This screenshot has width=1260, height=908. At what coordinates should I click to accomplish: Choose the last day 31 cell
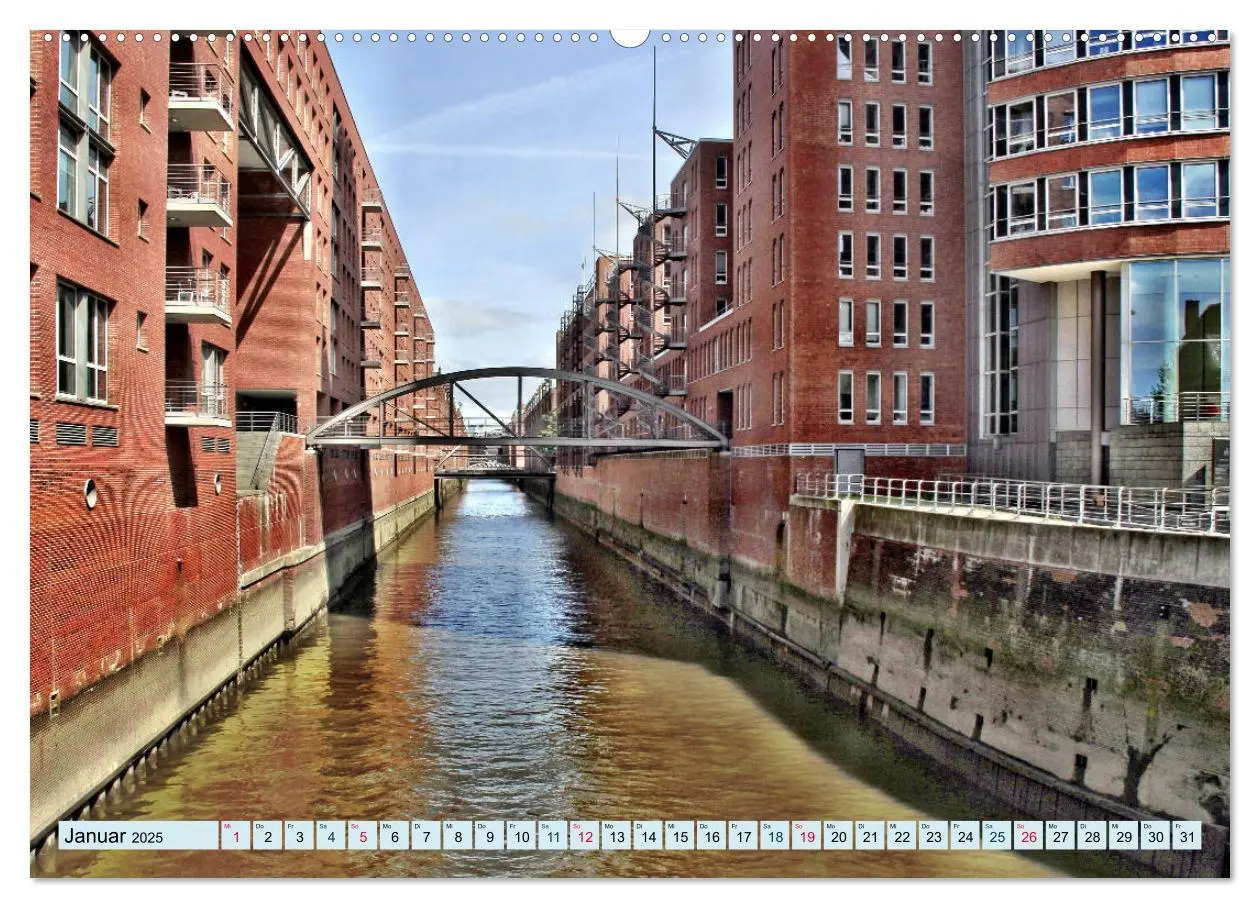[1187, 836]
